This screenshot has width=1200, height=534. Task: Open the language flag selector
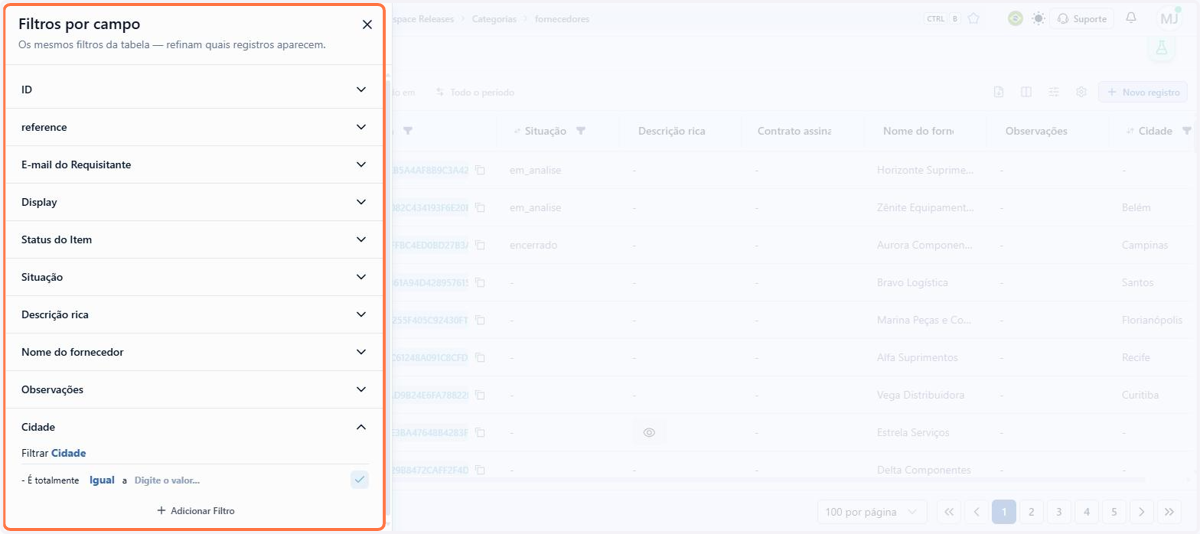click(x=1015, y=18)
